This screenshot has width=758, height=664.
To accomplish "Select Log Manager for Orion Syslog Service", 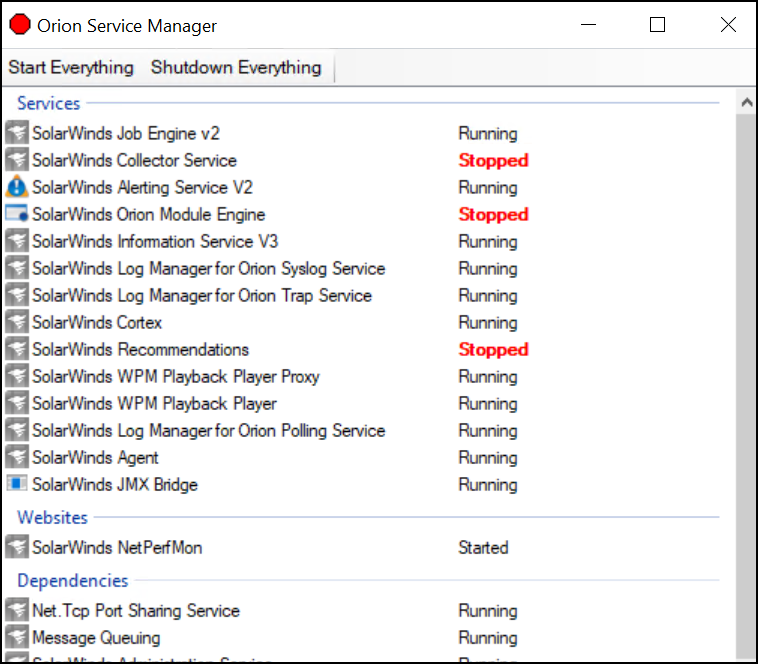I will [208, 268].
